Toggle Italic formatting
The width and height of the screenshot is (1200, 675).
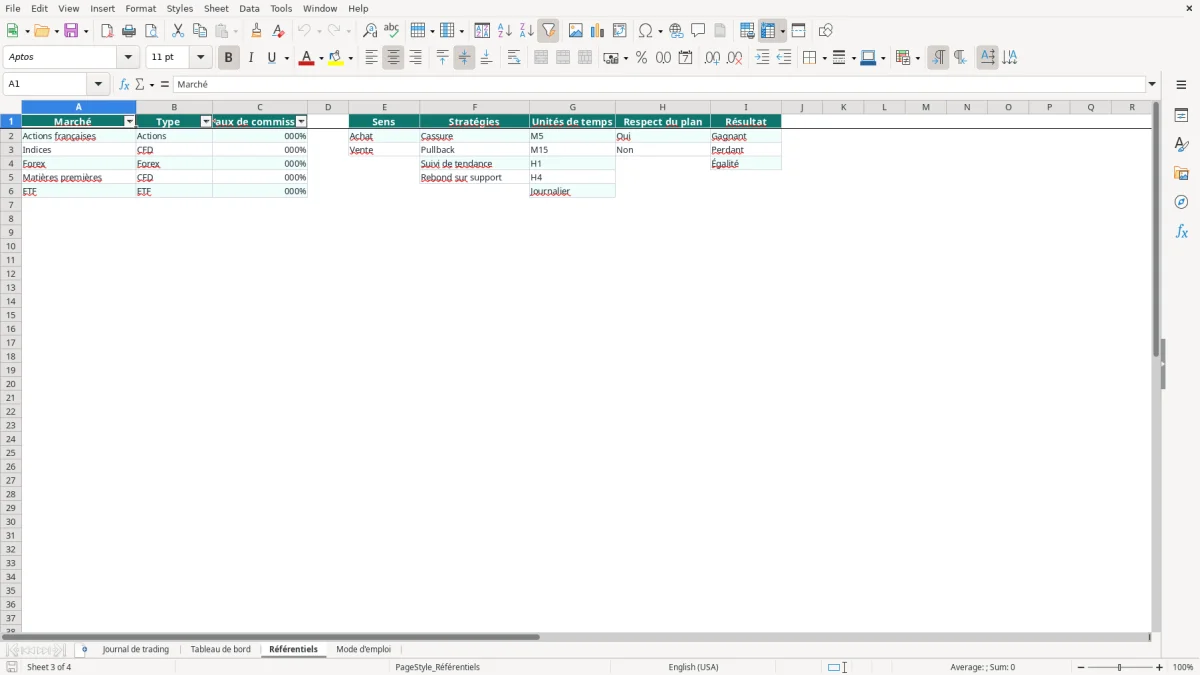pyautogui.click(x=251, y=58)
